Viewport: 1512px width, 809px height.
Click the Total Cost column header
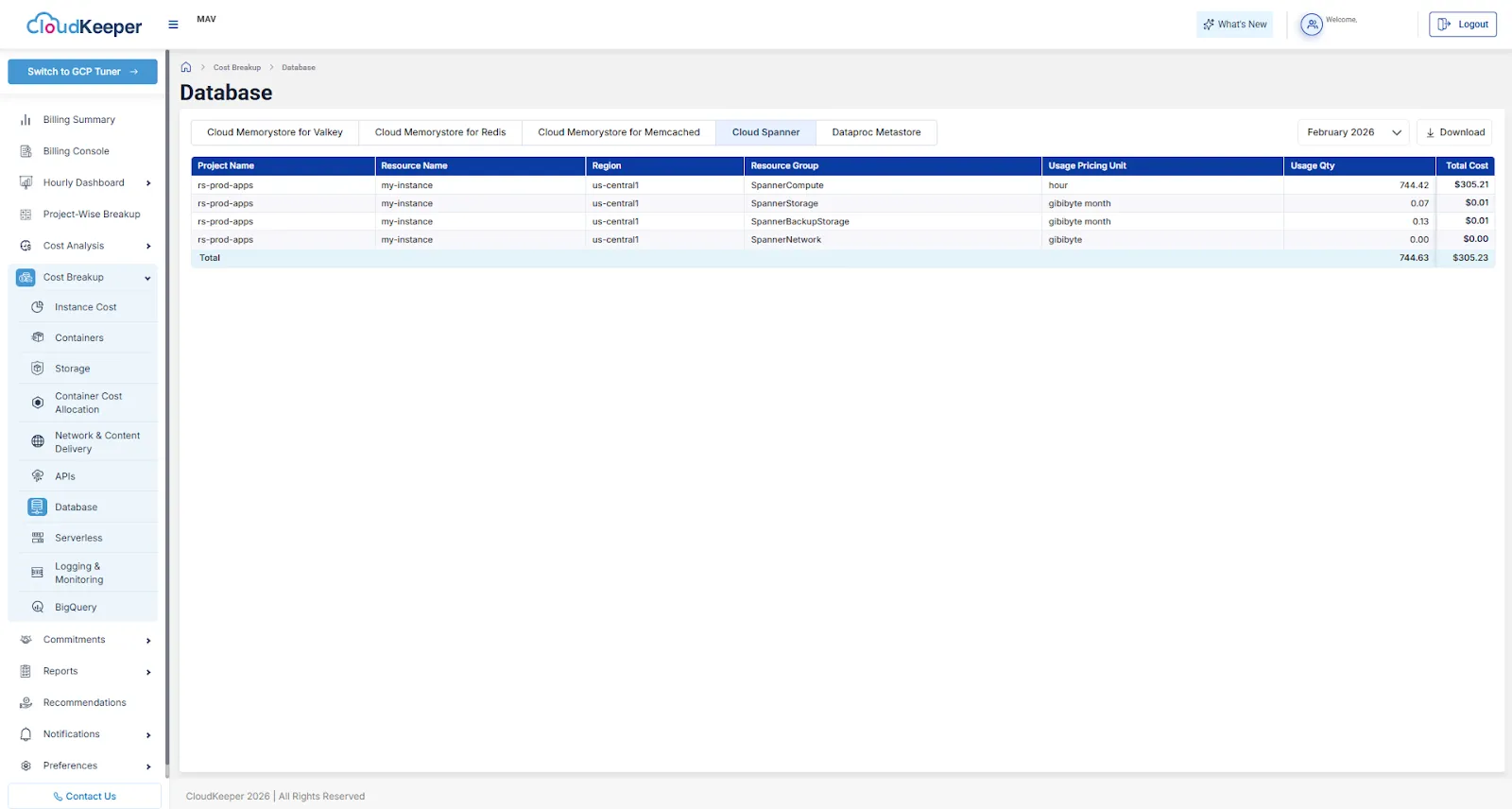pos(1467,165)
